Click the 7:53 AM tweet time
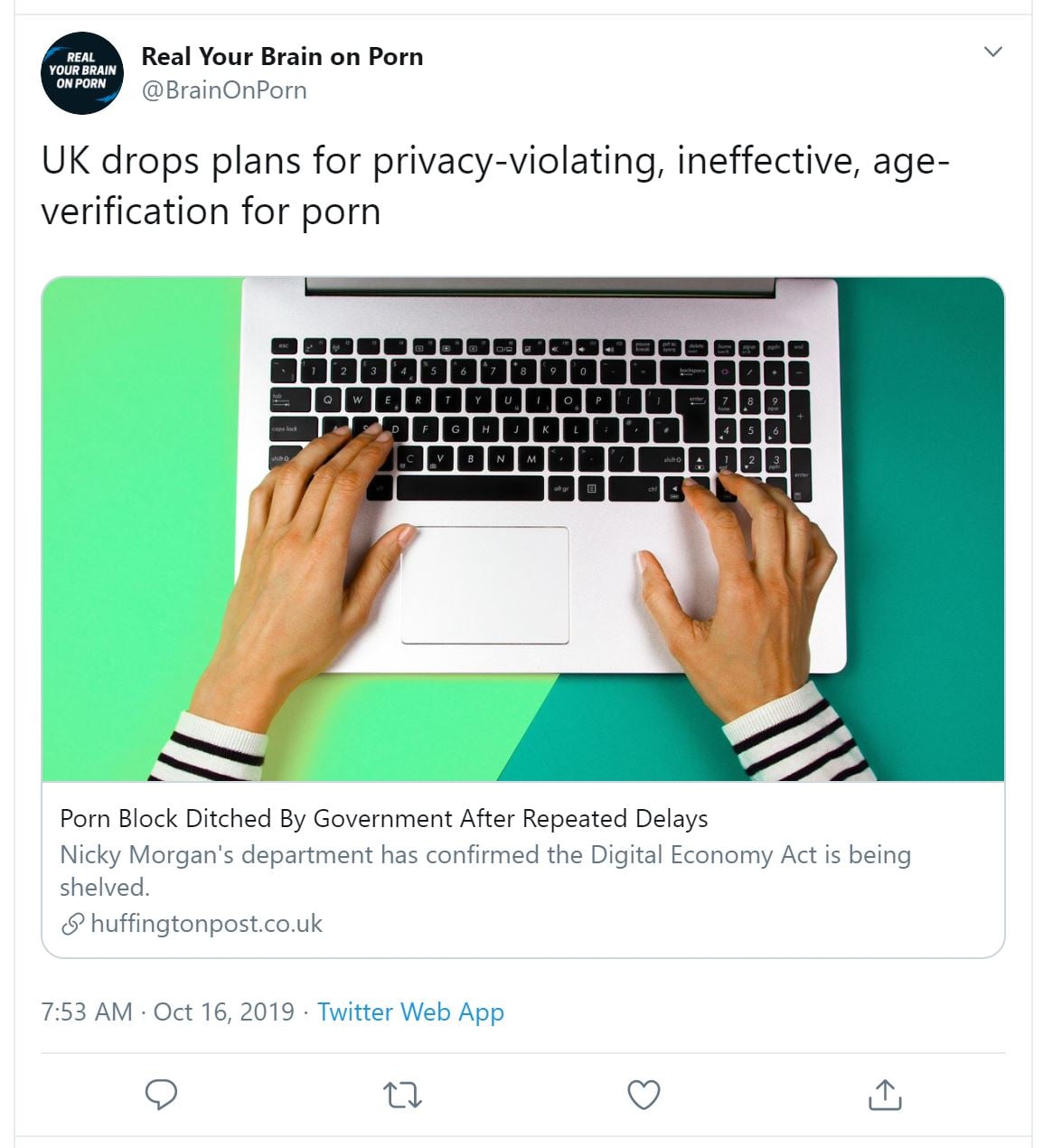1043x1148 pixels. 87,1012
